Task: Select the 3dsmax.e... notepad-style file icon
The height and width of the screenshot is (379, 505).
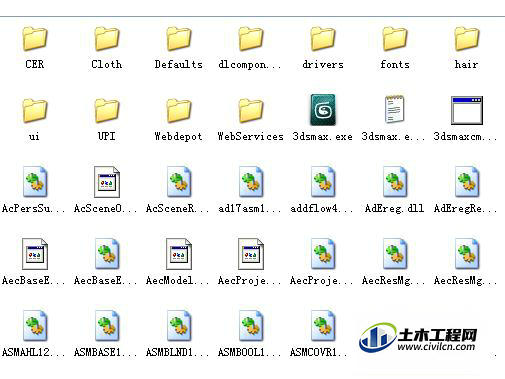Action: click(394, 110)
